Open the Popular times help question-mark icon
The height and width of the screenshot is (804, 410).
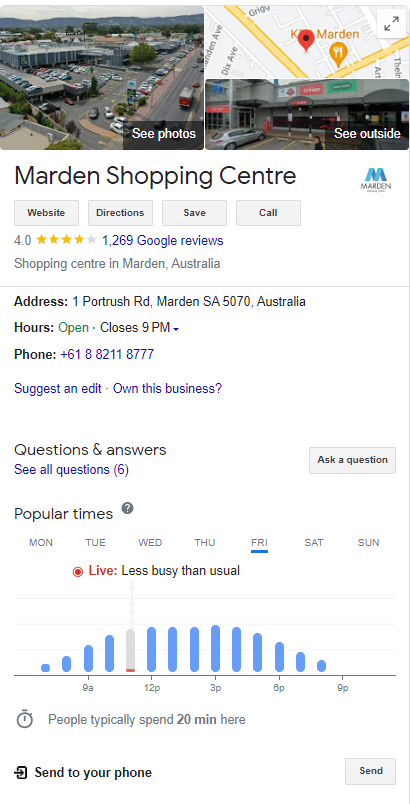(128, 509)
